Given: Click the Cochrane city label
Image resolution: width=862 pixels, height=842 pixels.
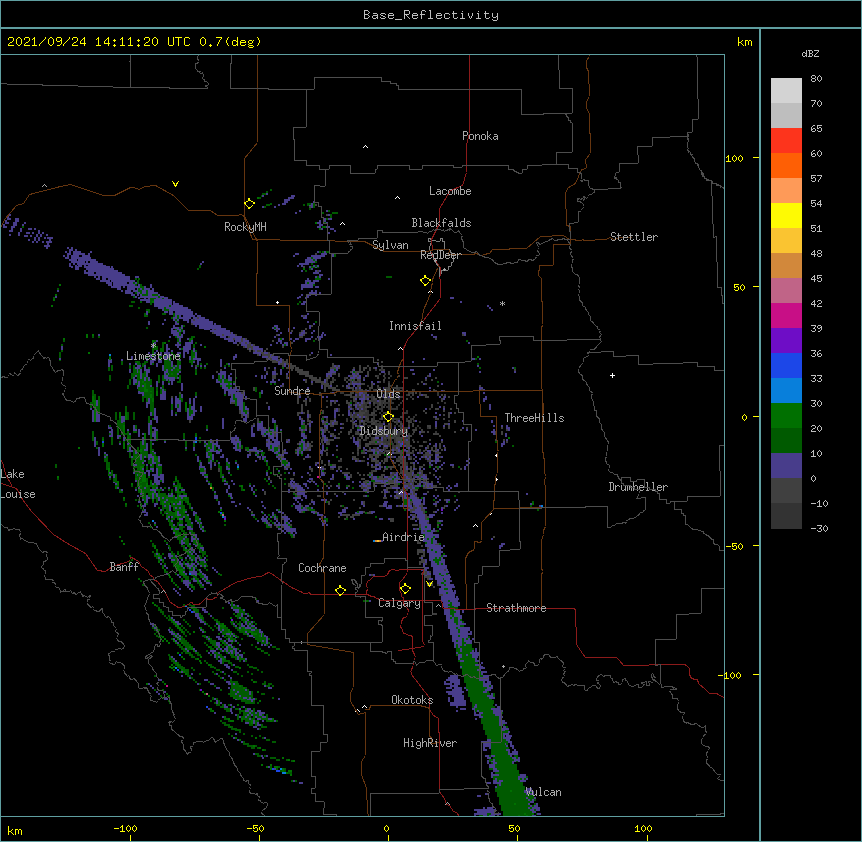Looking at the screenshot, I should [322, 568].
